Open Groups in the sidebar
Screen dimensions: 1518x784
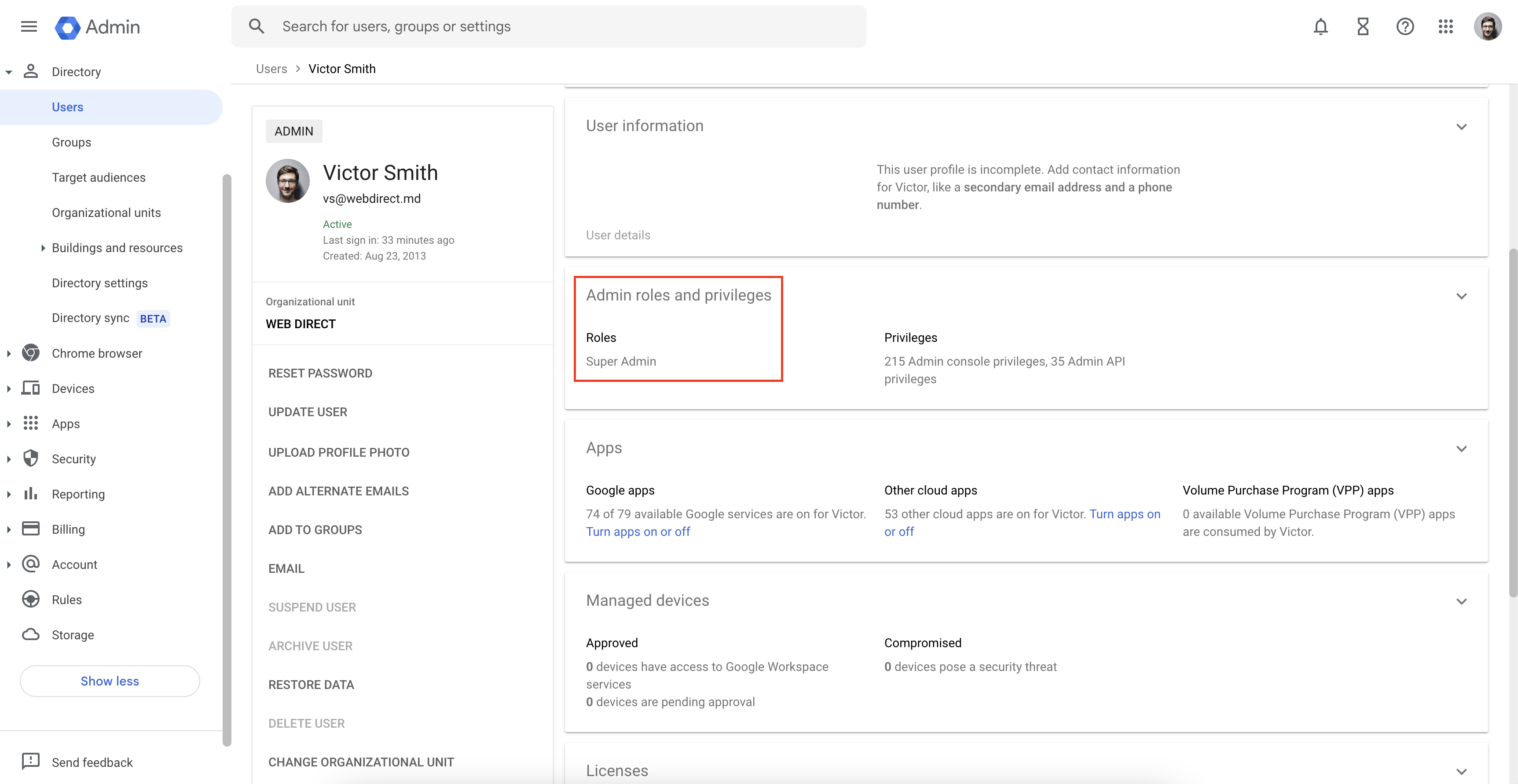71,142
